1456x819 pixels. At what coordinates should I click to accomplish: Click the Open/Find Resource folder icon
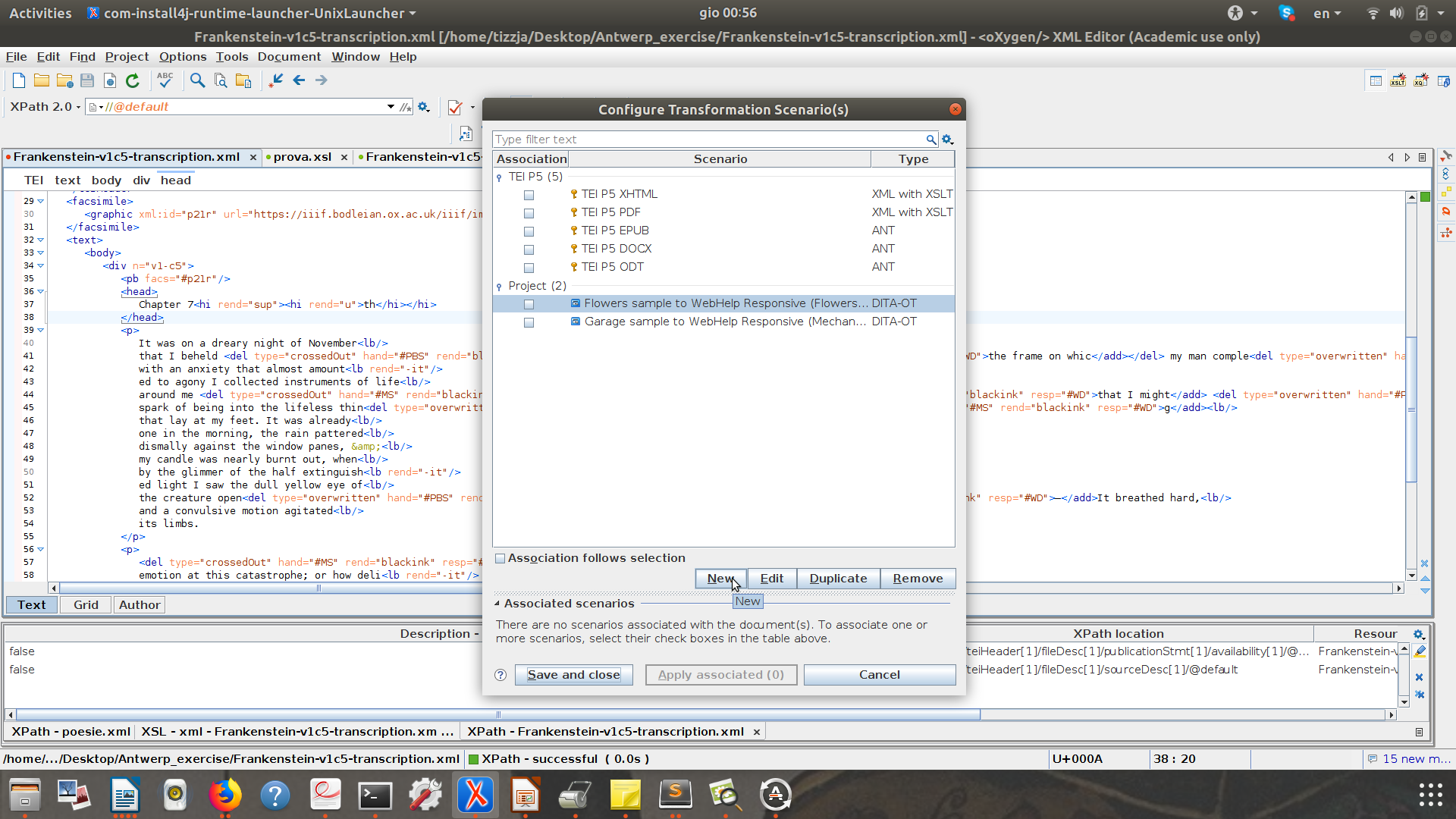[x=243, y=80]
